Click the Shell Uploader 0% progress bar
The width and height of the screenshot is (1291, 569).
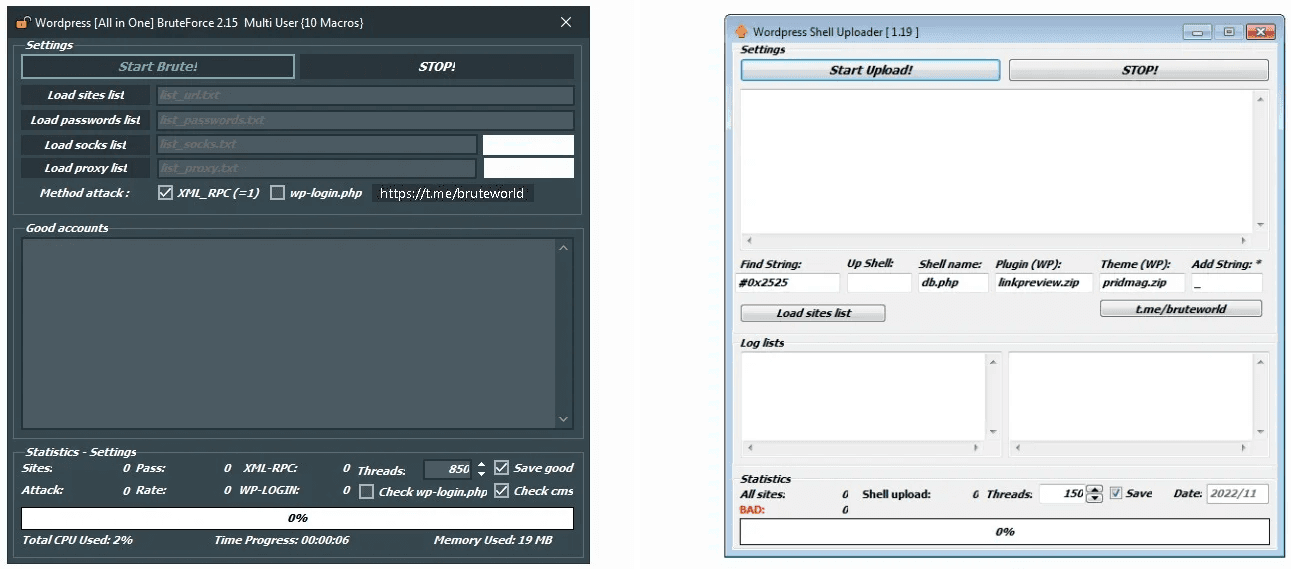pos(1005,531)
